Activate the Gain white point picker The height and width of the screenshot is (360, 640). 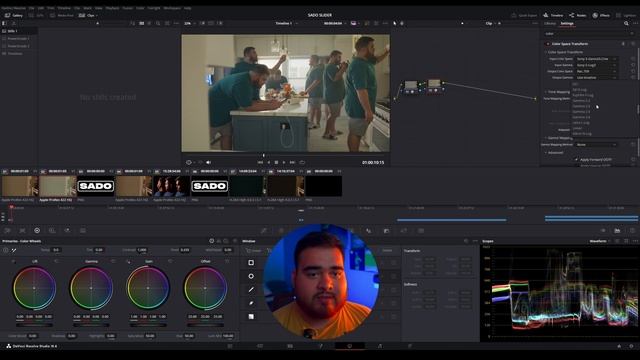pyautogui.click(x=128, y=261)
